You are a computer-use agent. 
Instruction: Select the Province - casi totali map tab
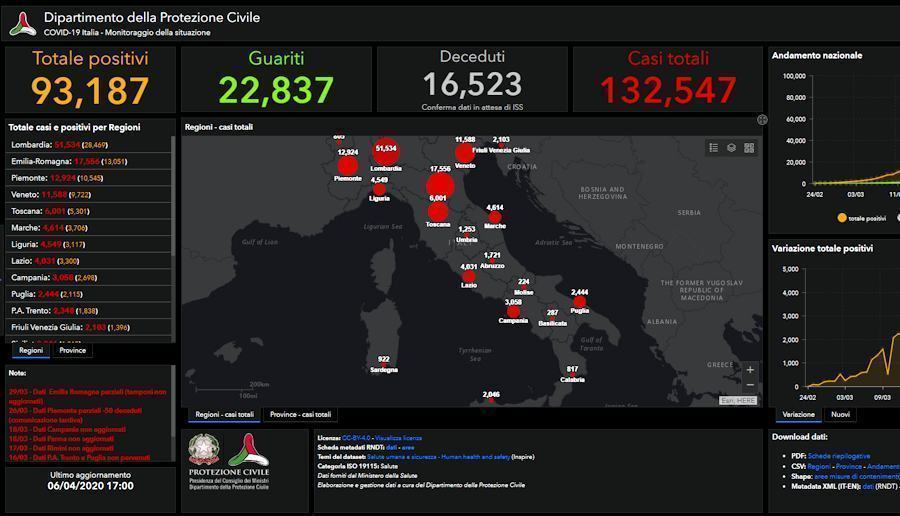click(x=300, y=414)
